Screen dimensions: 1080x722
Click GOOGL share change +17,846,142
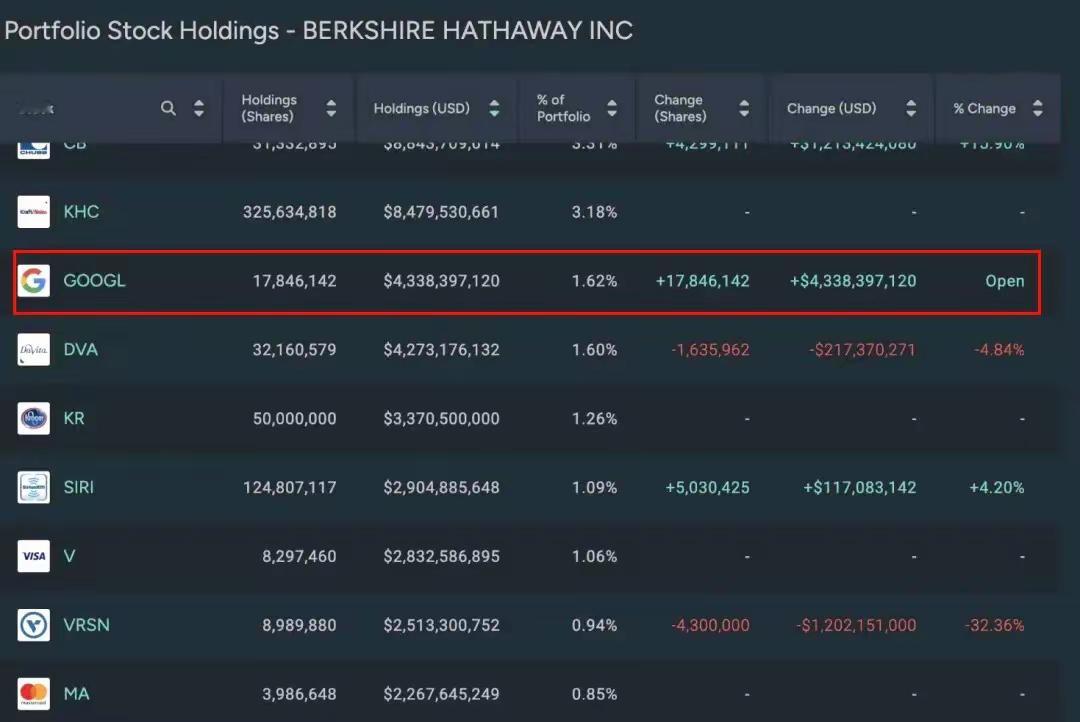(x=703, y=280)
